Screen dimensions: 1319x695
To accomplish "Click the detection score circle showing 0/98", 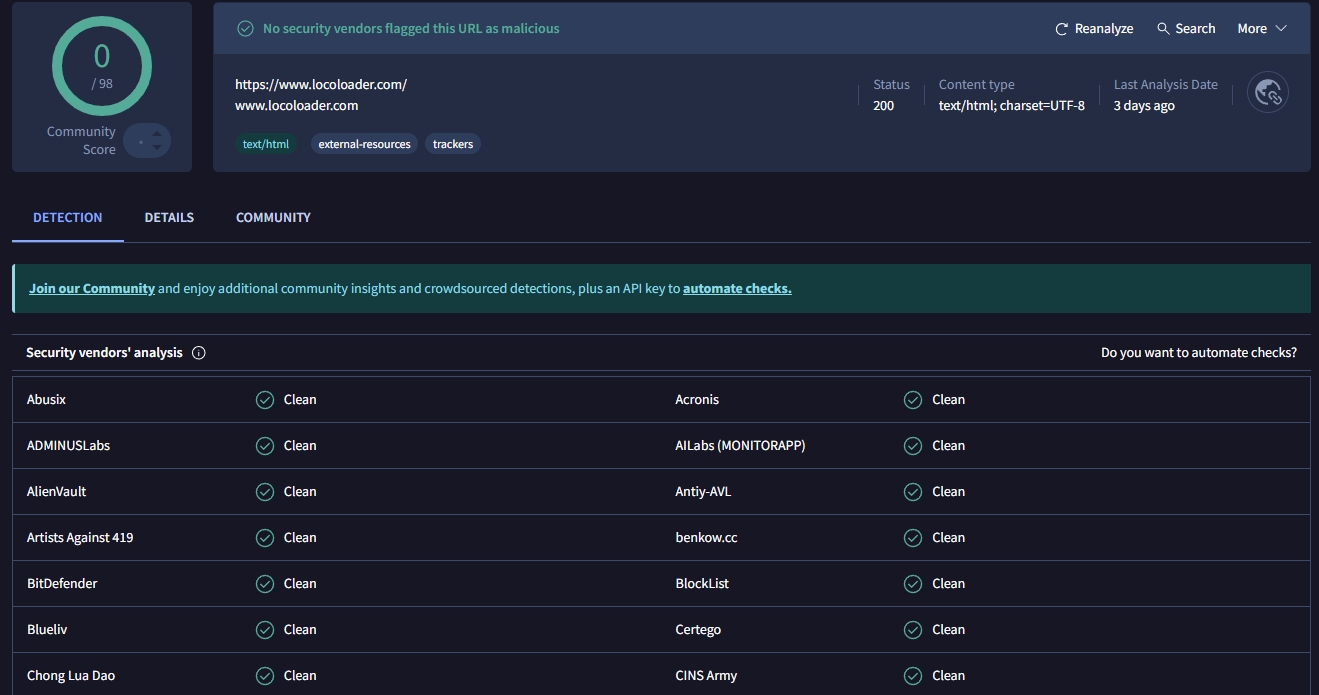I will tap(102, 66).
